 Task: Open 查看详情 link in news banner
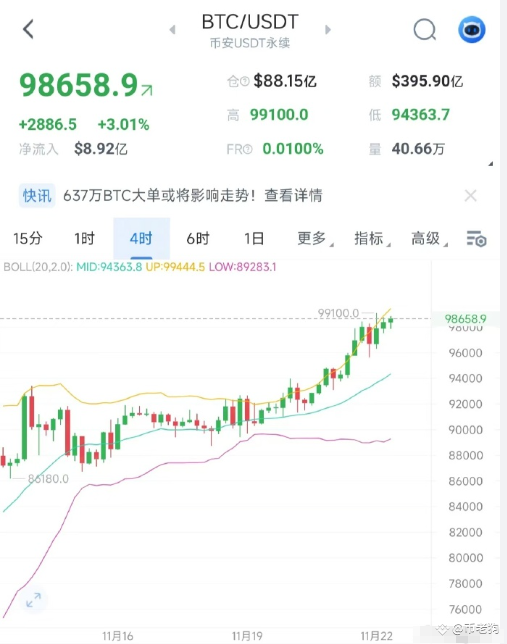click(293, 196)
